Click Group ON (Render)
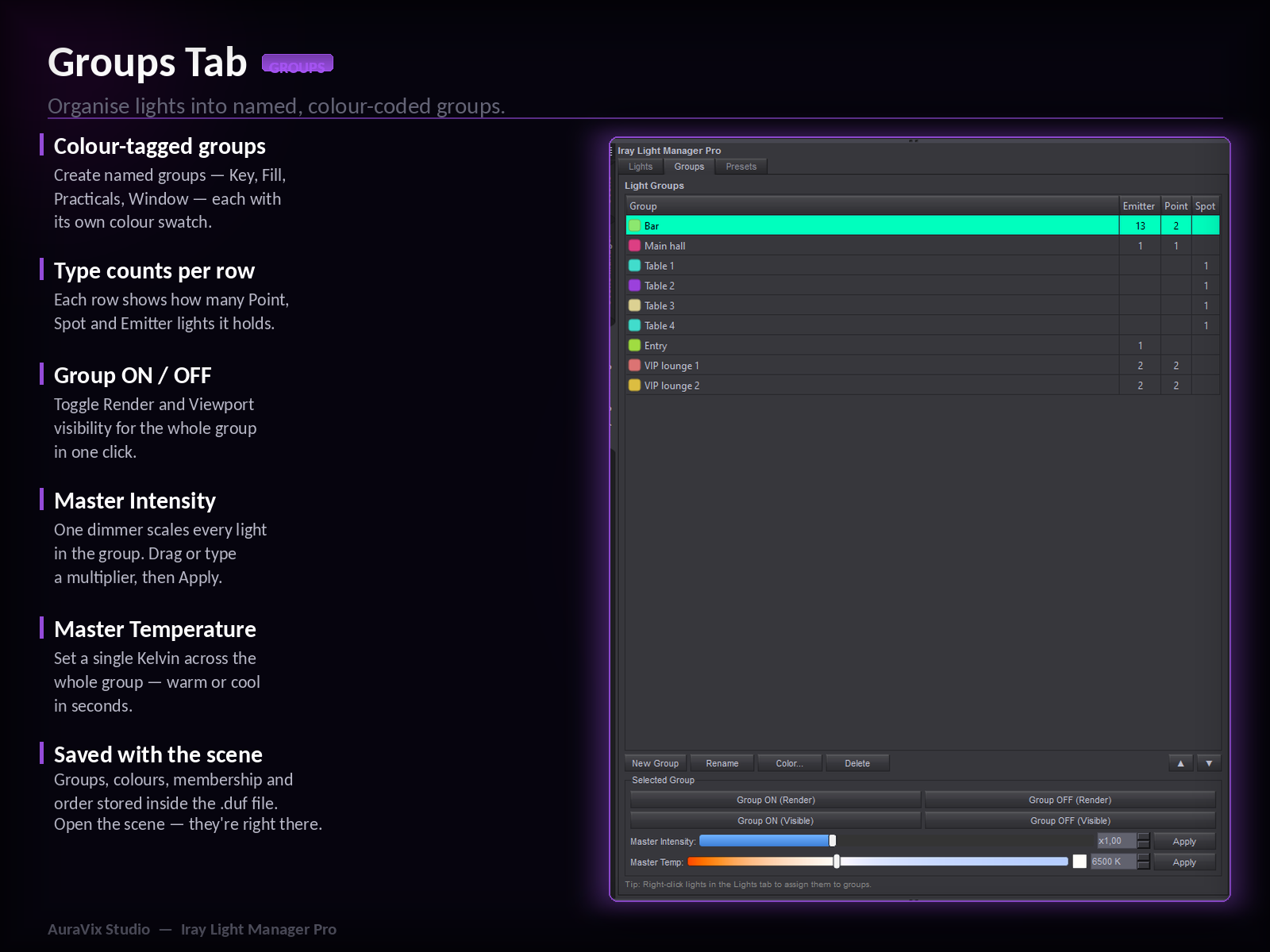 click(x=775, y=800)
